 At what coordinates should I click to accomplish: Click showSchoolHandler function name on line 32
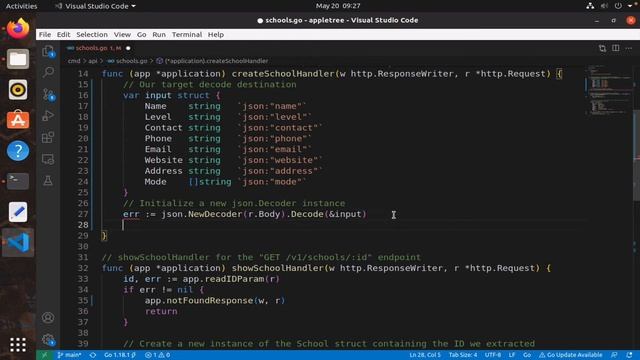278,268
